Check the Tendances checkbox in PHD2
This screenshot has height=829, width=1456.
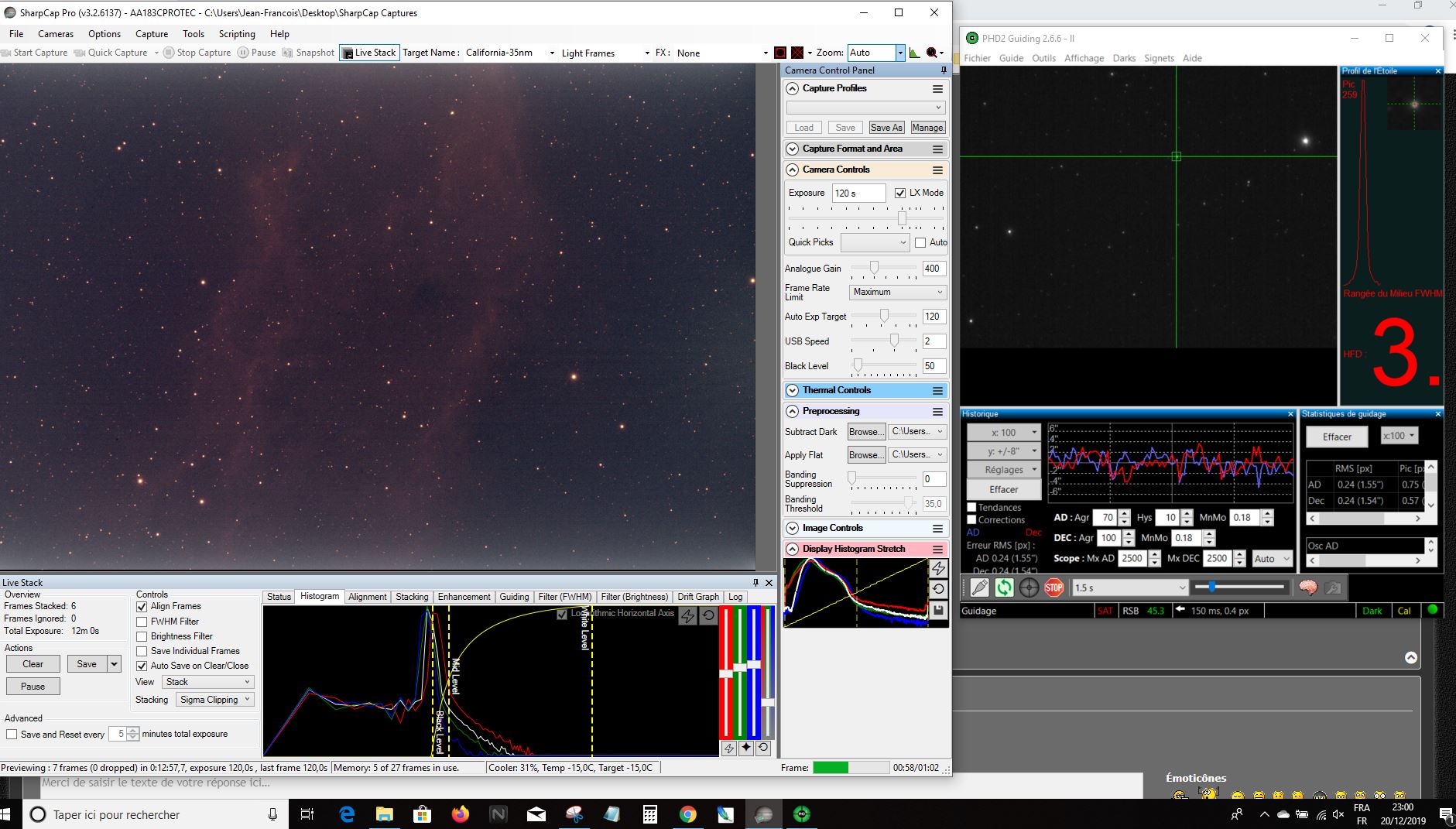(x=971, y=508)
